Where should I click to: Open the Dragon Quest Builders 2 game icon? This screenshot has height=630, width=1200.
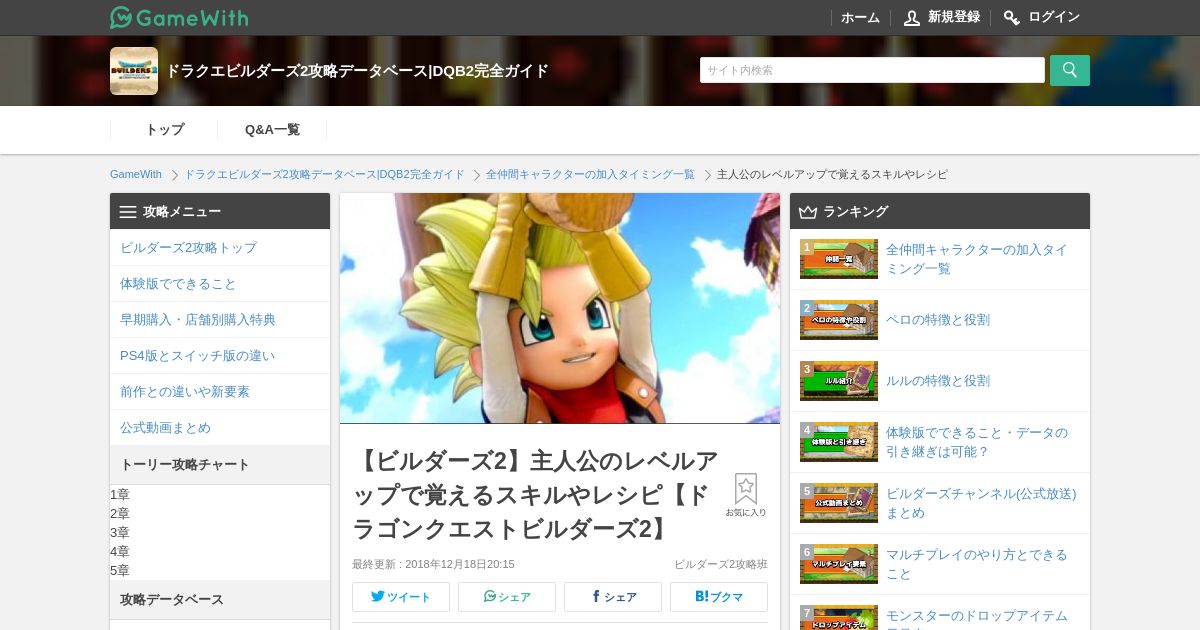(134, 71)
